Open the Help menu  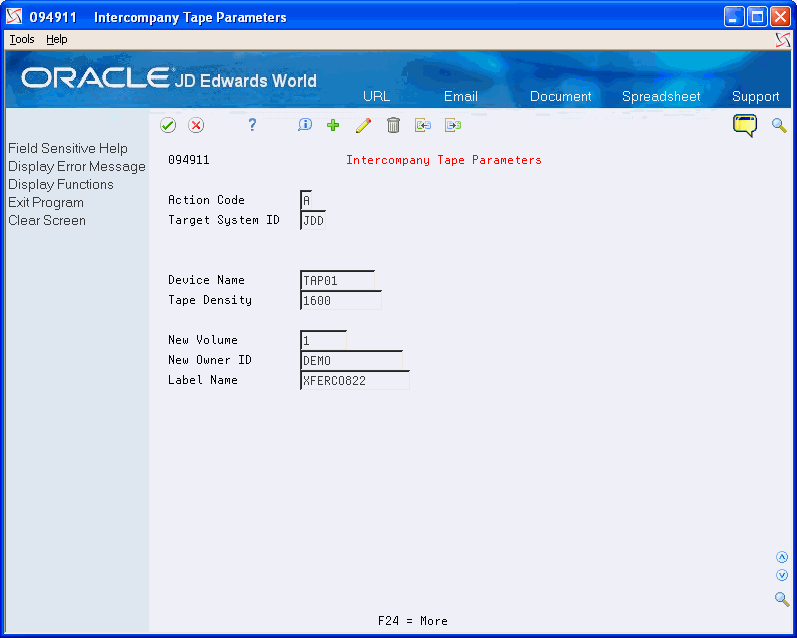56,39
